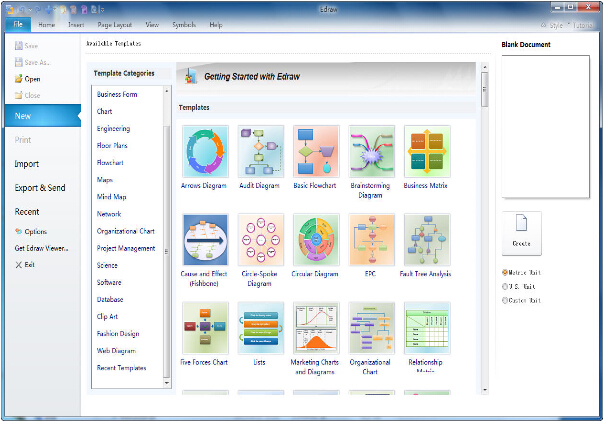The width and height of the screenshot is (604, 422).
Task: Select the Fault Tree Analysis icon
Action: click(427, 240)
